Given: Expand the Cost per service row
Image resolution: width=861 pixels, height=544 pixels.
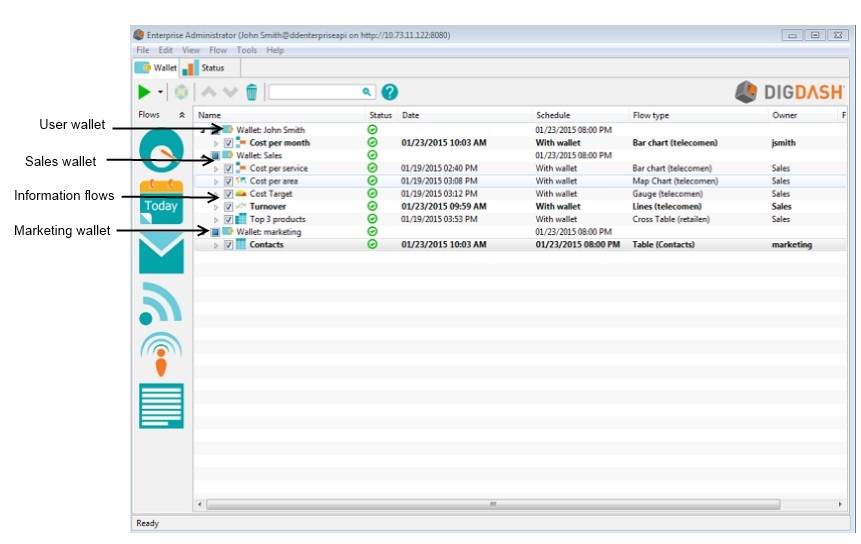Looking at the screenshot, I should pos(216,169).
